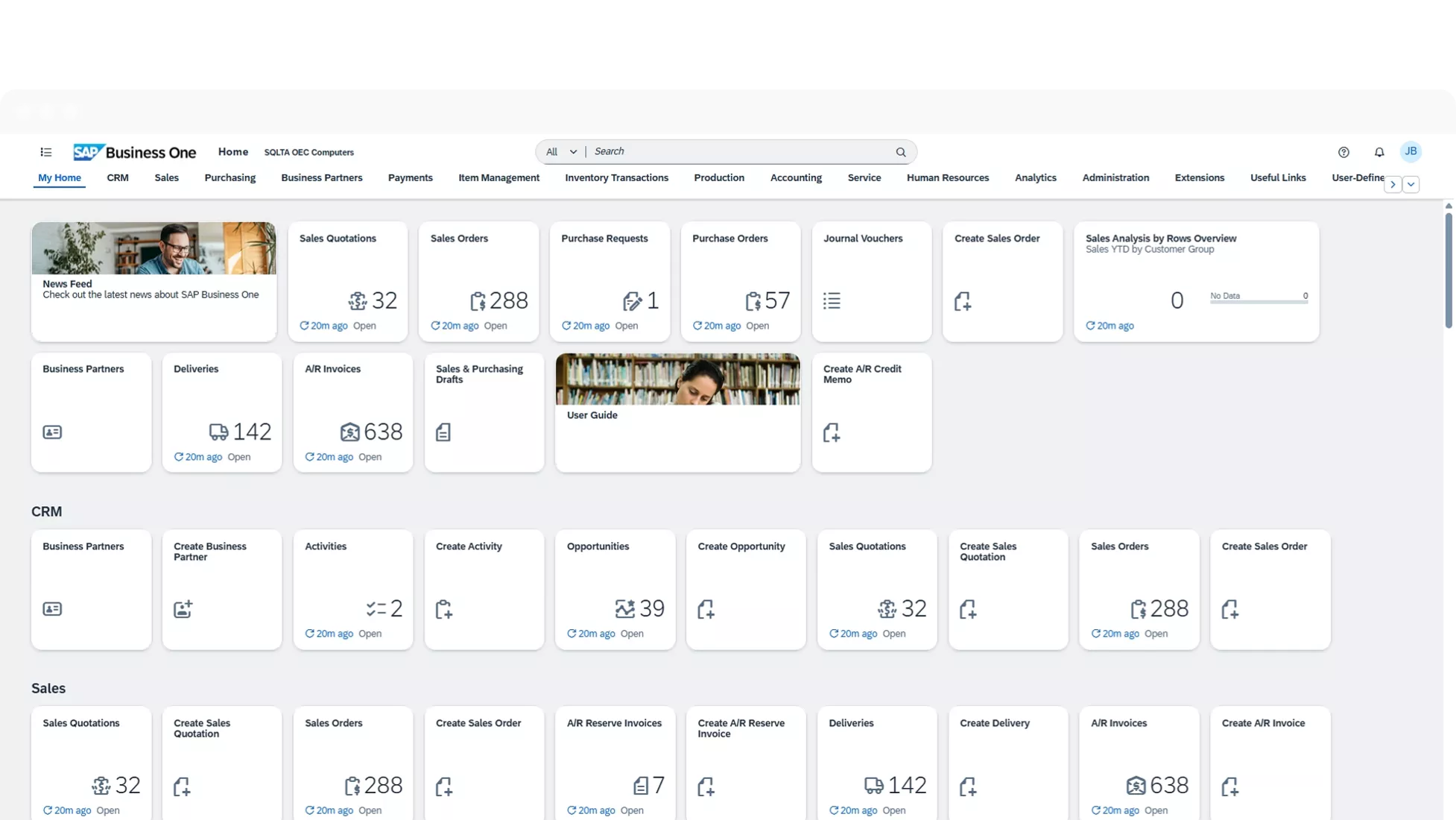The width and height of the screenshot is (1456, 820).
Task: Click the Create Delivery icon
Action: (x=969, y=786)
